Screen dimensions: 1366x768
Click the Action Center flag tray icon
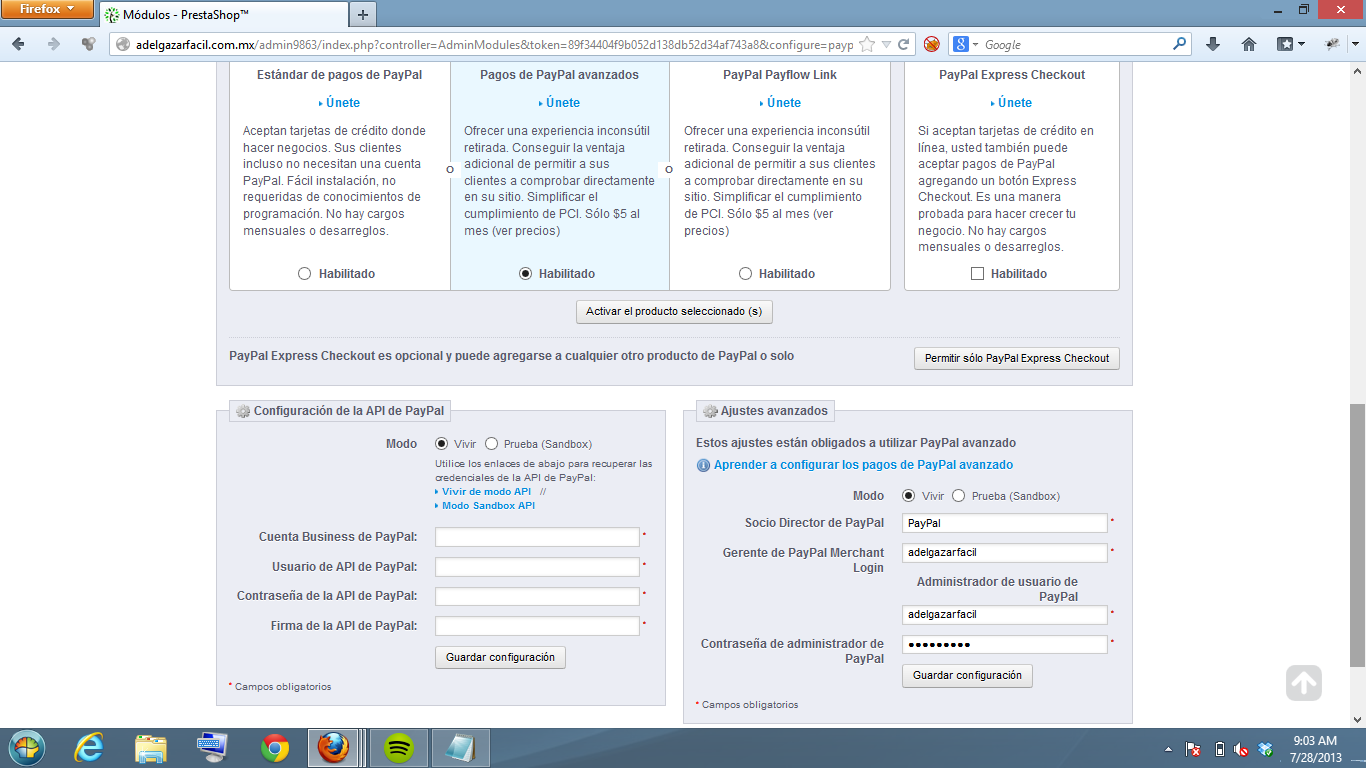click(x=1193, y=749)
